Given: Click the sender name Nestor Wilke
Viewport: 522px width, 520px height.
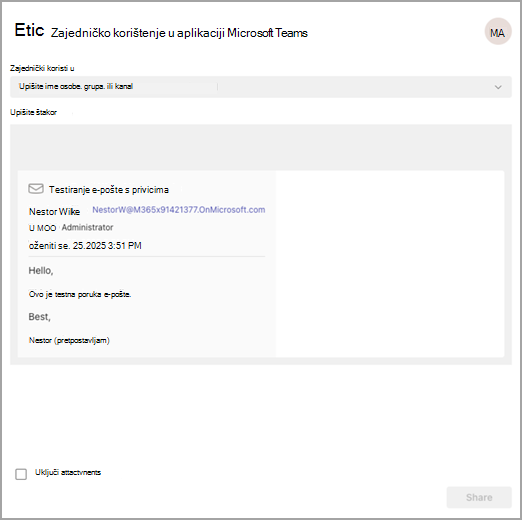Looking at the screenshot, I should click(54, 211).
